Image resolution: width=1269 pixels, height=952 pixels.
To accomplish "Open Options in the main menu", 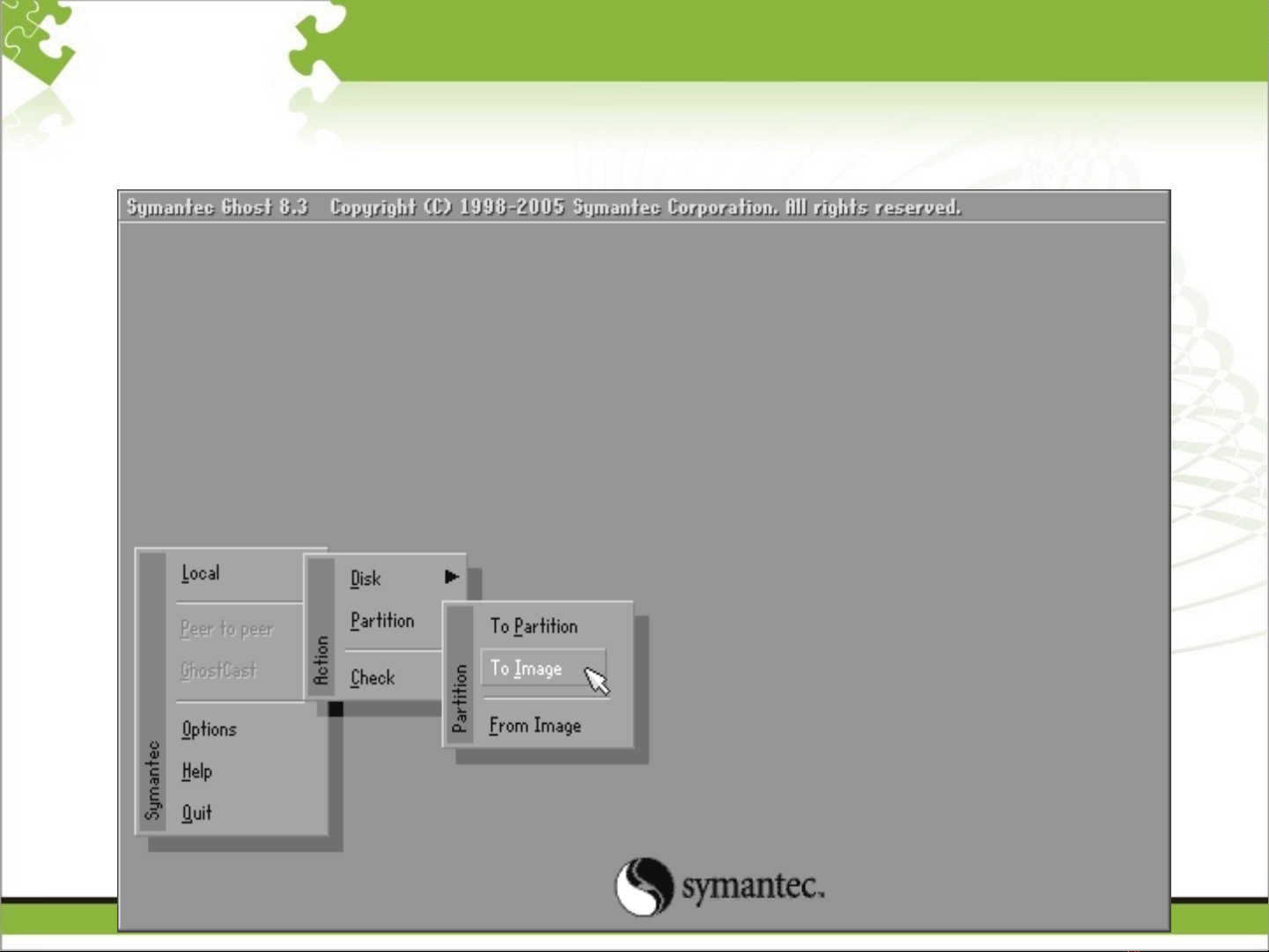I will point(209,729).
